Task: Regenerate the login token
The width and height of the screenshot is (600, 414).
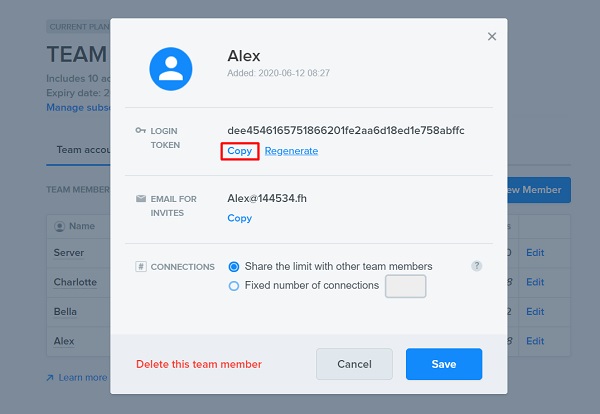Action: [291, 151]
